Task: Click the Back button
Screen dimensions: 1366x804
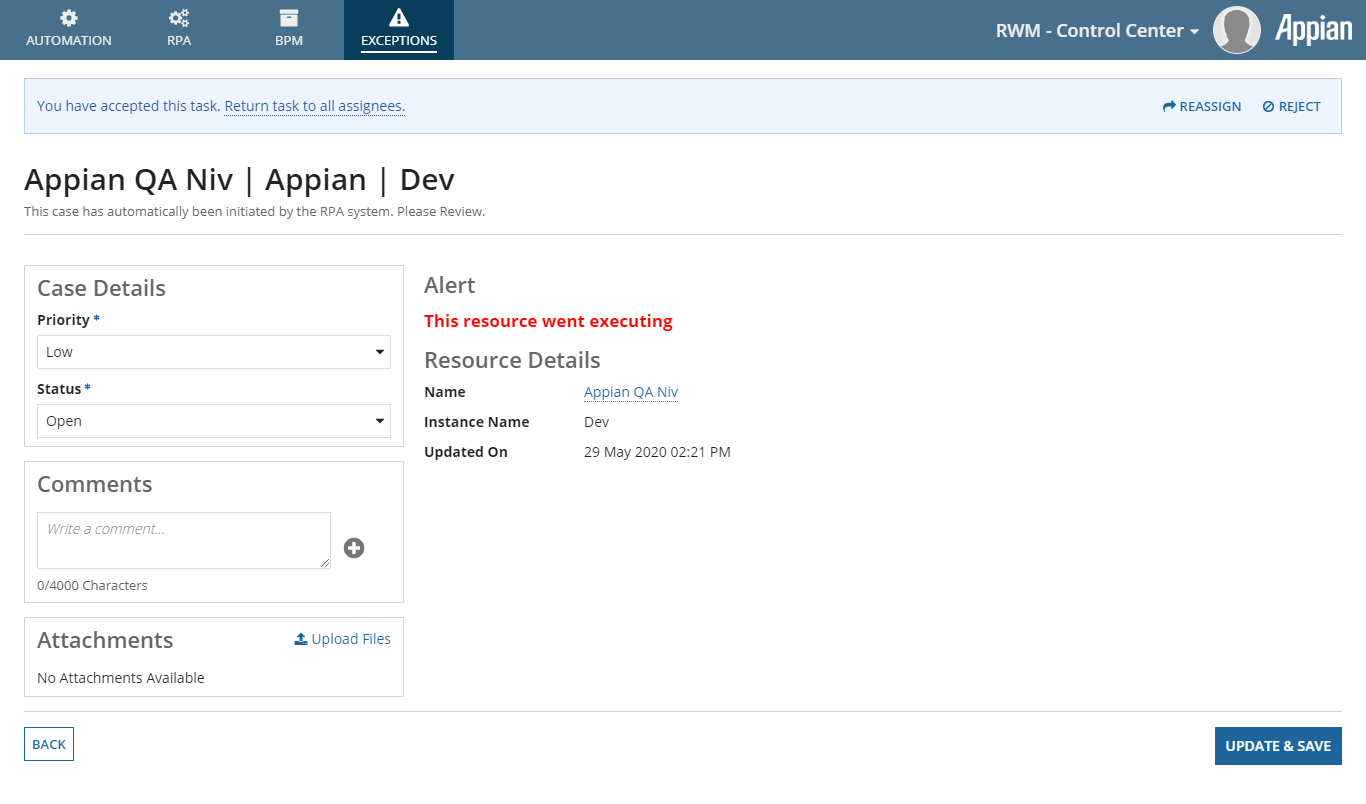Action: click(x=49, y=744)
